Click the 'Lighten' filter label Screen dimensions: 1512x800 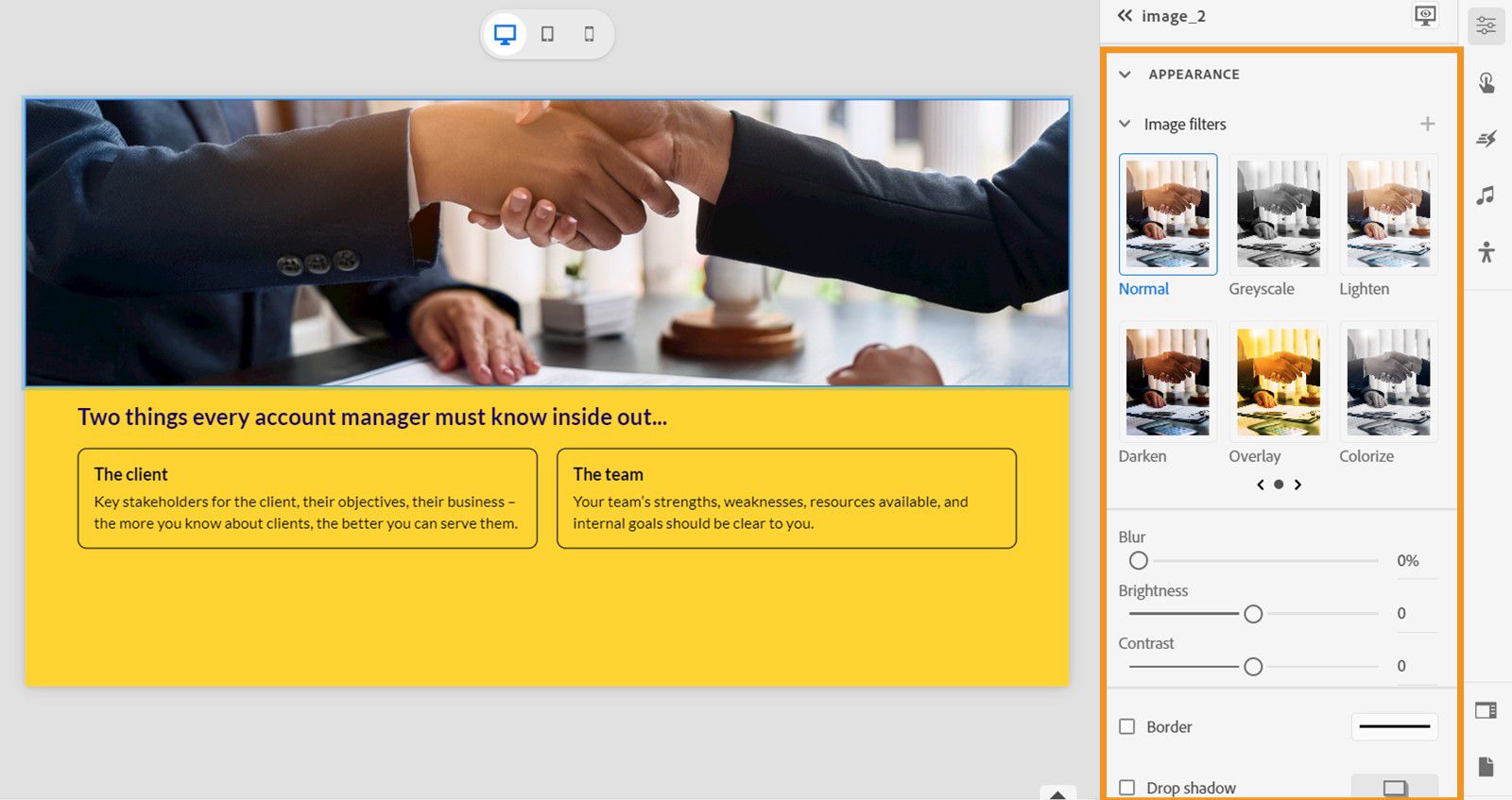pos(1364,289)
